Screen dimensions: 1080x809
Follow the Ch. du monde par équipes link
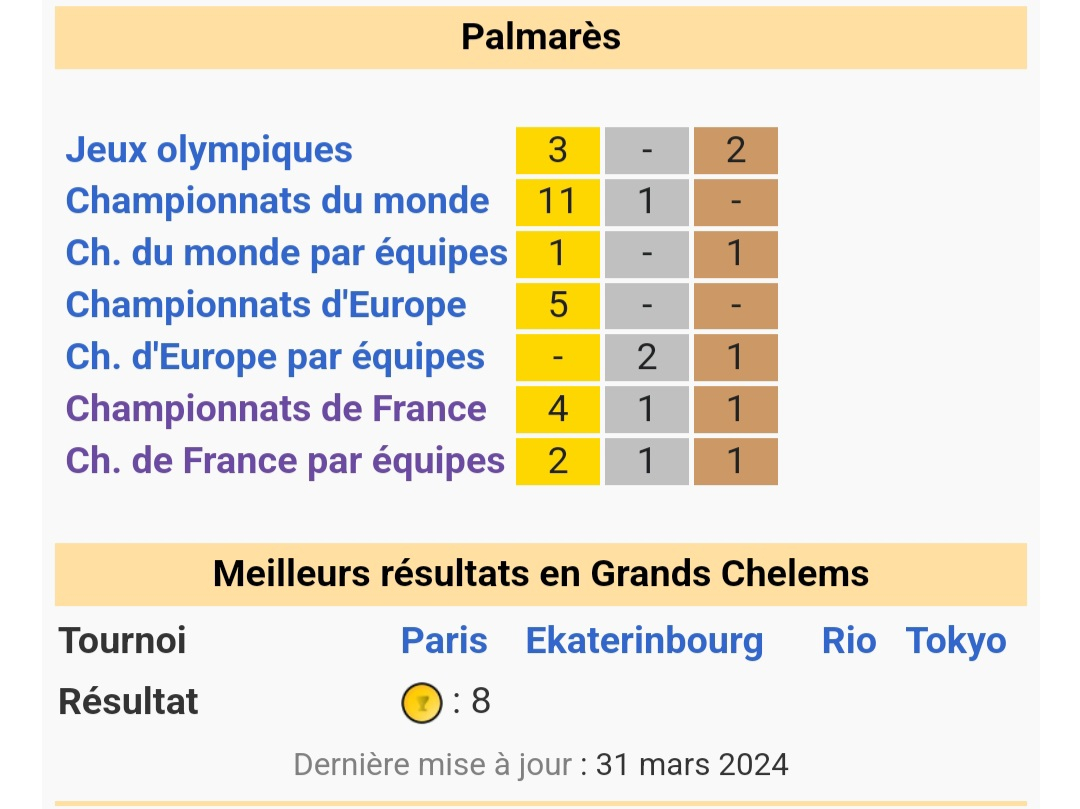click(286, 253)
